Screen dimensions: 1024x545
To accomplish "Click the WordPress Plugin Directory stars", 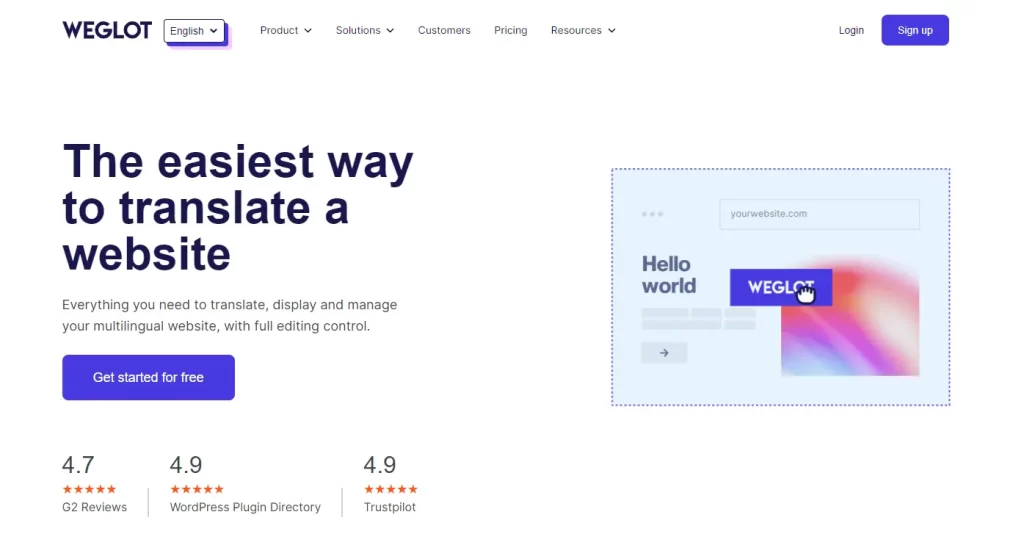I will 197,489.
